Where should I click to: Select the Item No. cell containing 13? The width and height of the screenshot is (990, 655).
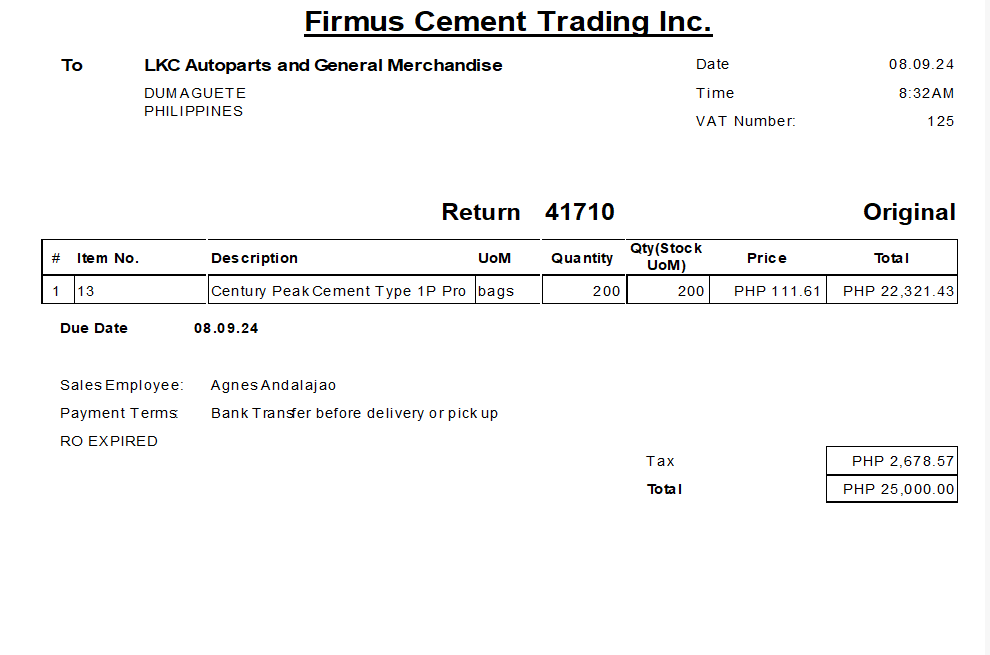pyautogui.click(x=140, y=291)
